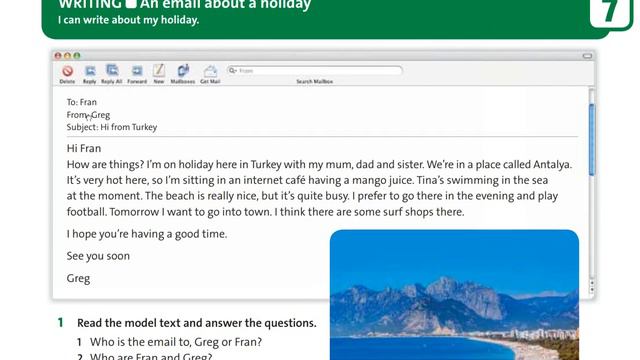Click the blue vertical scrollbar thumb
640x360 pixels.
pyautogui.click(x=591, y=140)
